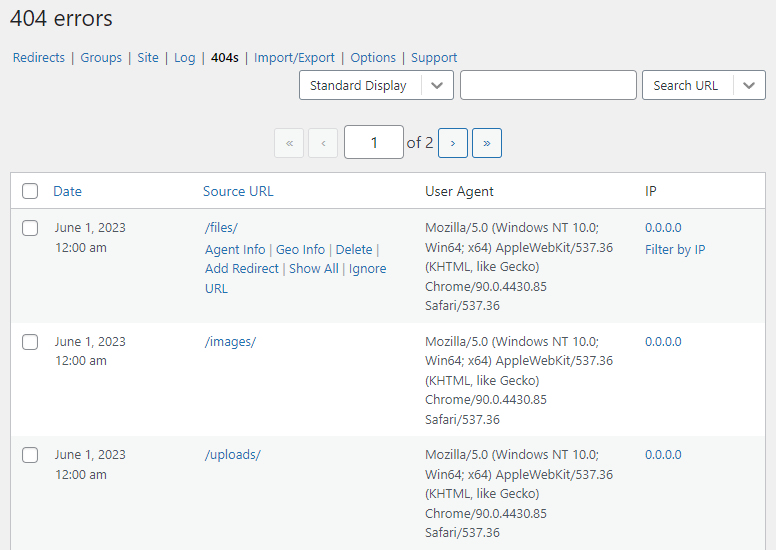The image size is (776, 550).
Task: Check the box for the /files/ row
Action: (30, 228)
